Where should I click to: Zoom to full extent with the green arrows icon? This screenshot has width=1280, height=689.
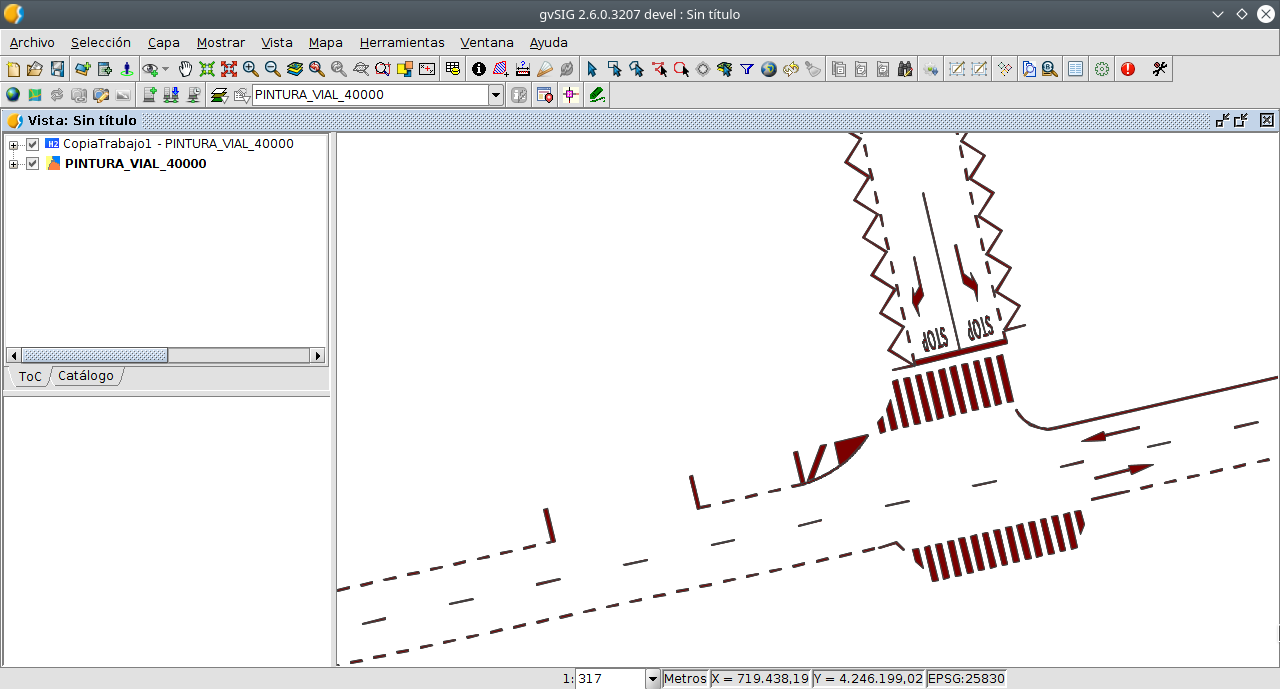pyautogui.click(x=207, y=69)
